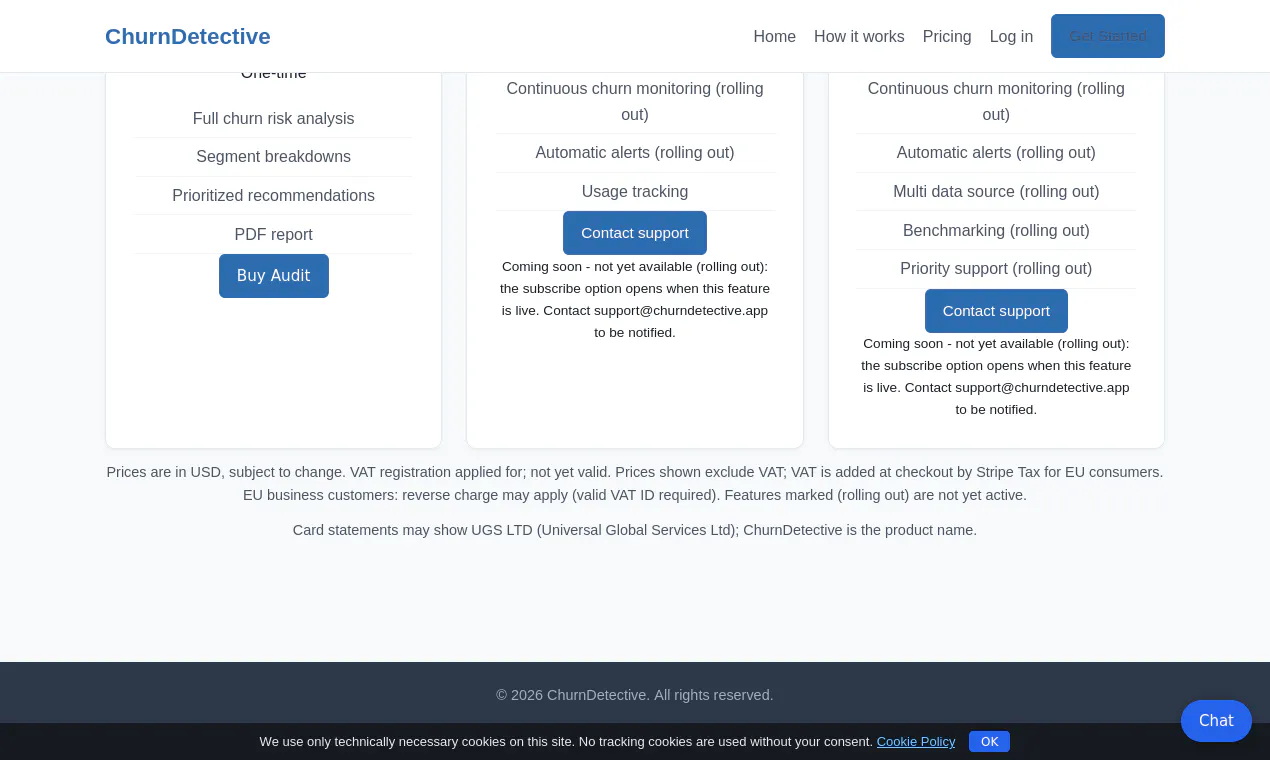Open the Log in page

click(1011, 36)
